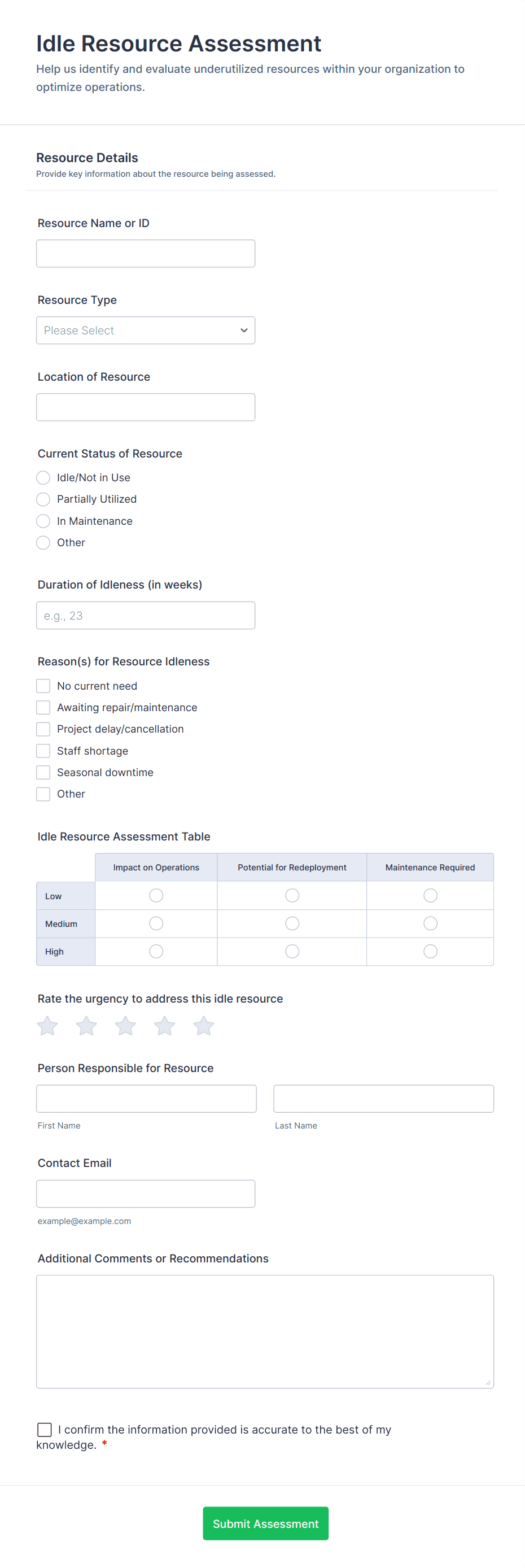Check the No current need reason
The height and width of the screenshot is (1568, 525).
click(42, 685)
